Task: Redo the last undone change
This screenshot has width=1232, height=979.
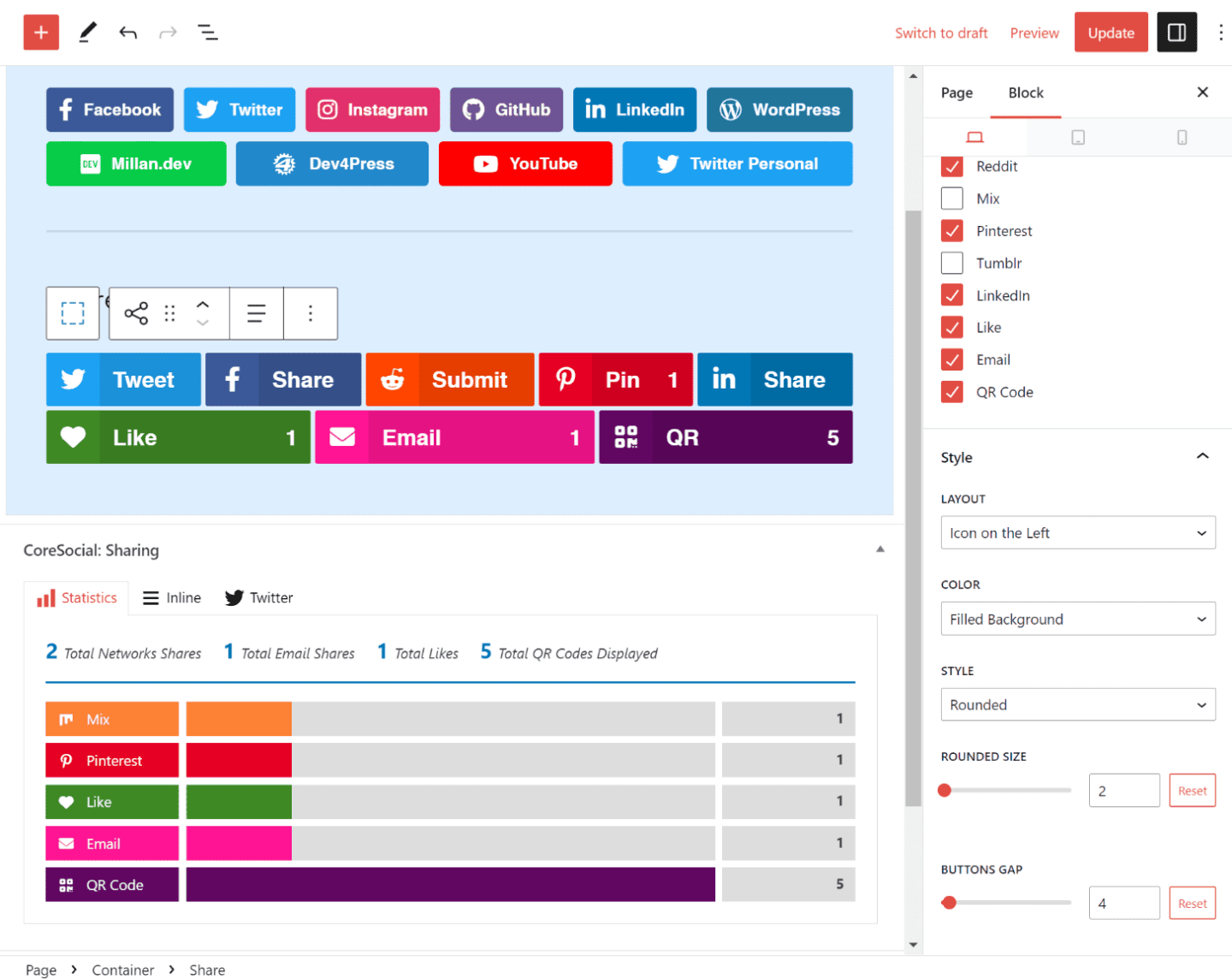Action: pyautogui.click(x=168, y=33)
